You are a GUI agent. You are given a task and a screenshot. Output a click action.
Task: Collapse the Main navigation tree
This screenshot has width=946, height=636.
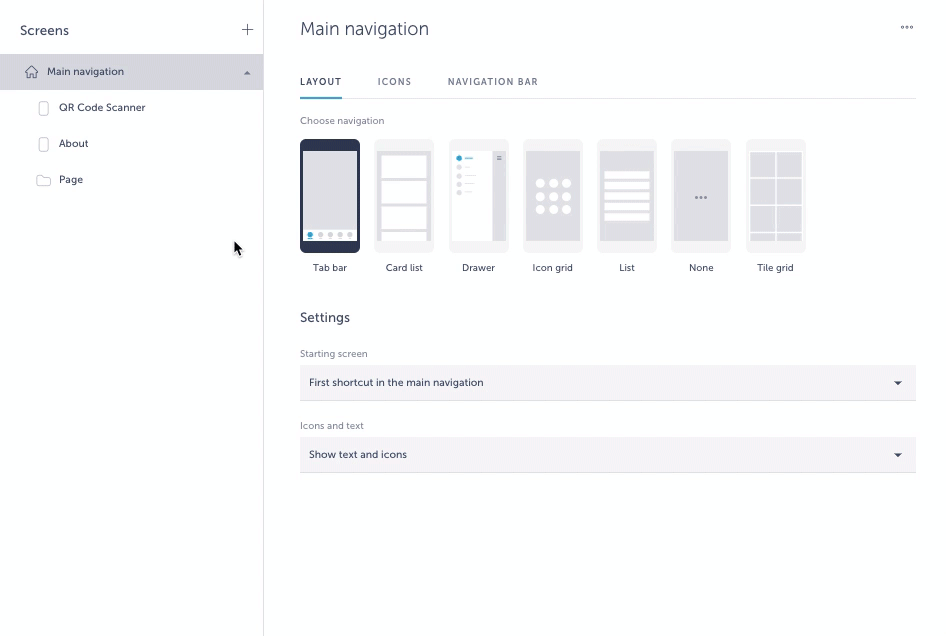[x=247, y=72]
